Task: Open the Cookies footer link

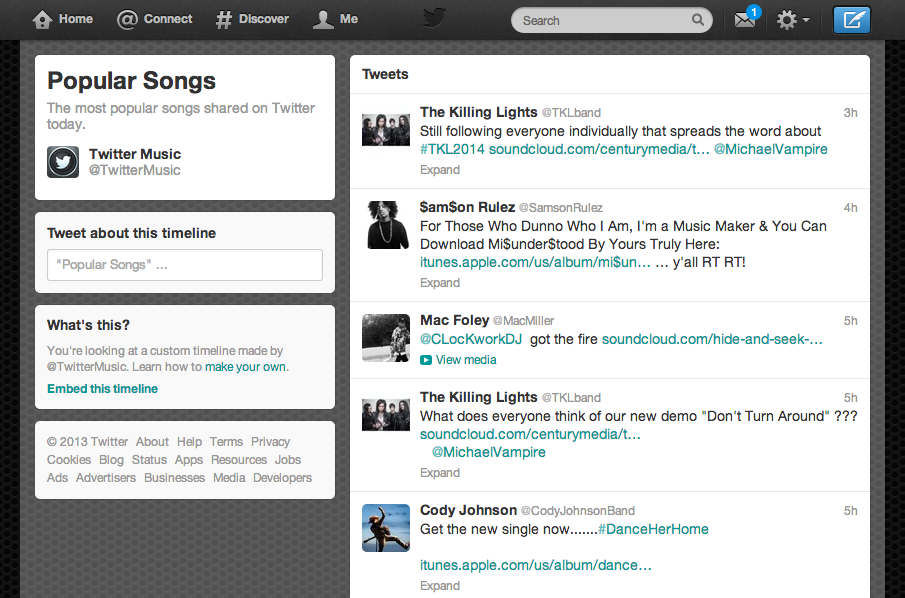Action: (69, 460)
